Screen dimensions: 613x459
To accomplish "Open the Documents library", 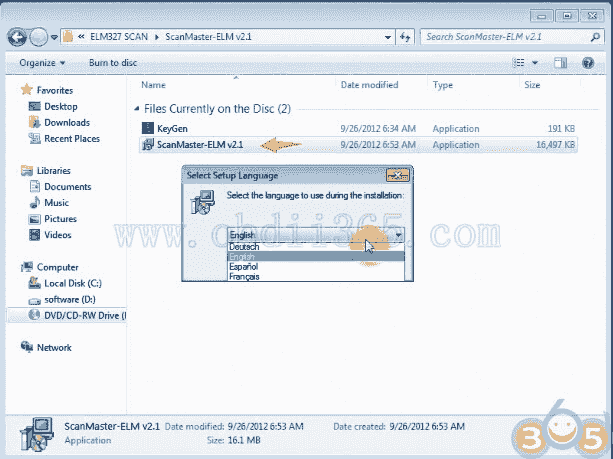I will (x=68, y=186).
